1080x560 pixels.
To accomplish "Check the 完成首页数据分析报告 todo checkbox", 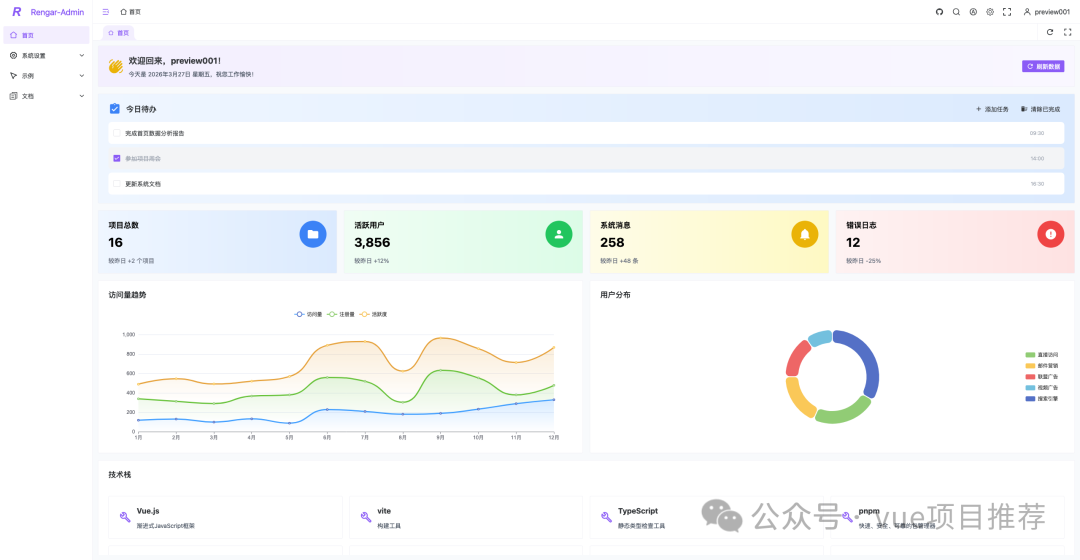I will tap(116, 133).
